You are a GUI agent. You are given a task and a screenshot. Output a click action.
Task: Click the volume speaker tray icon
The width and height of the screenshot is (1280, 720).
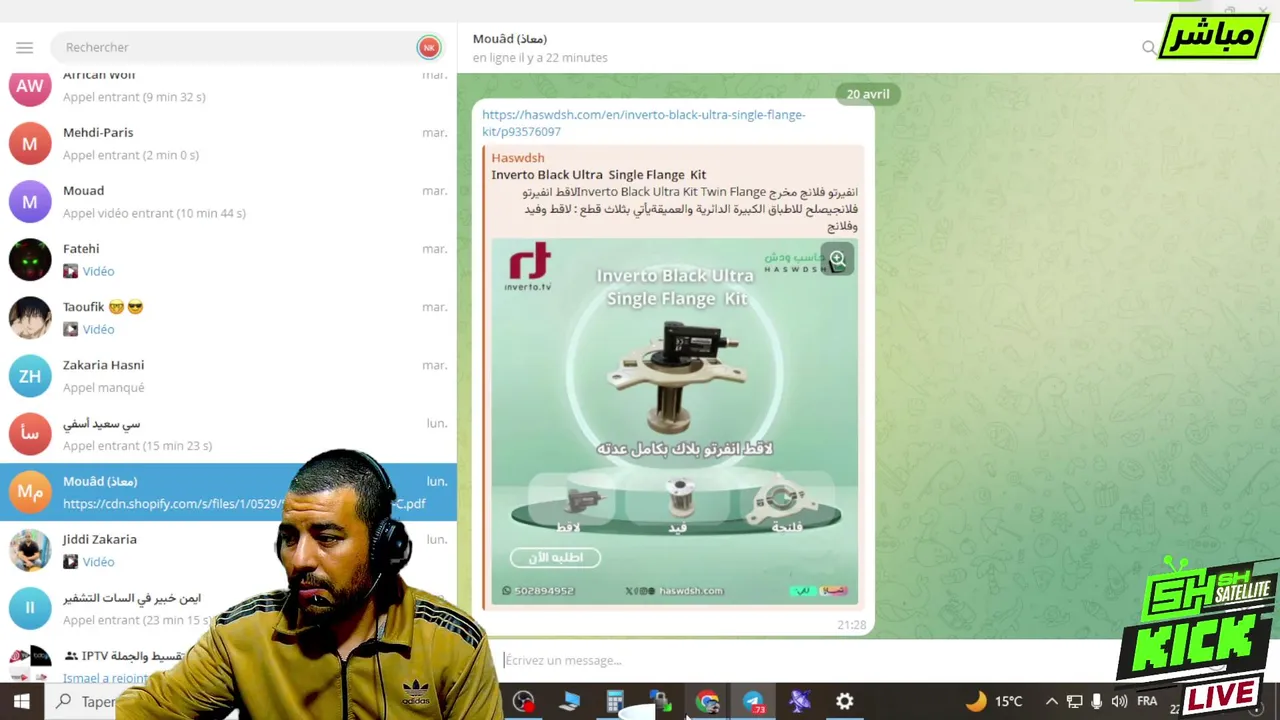coord(1119,701)
